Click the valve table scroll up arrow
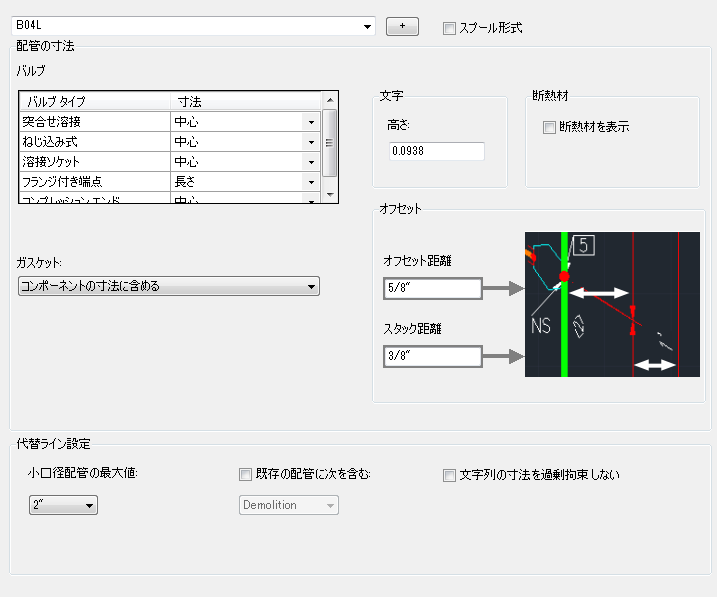 click(330, 100)
